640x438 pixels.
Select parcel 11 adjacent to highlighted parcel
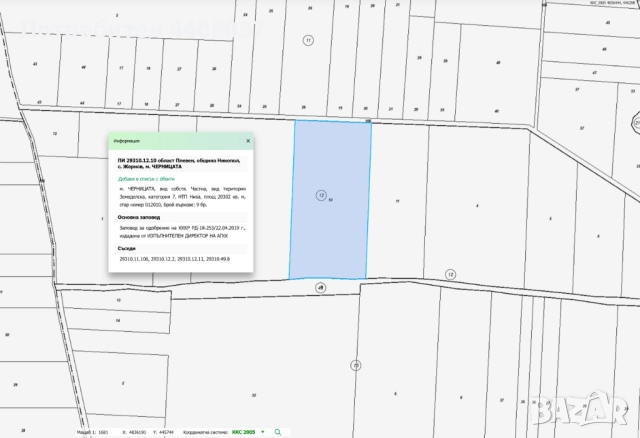pos(398,201)
